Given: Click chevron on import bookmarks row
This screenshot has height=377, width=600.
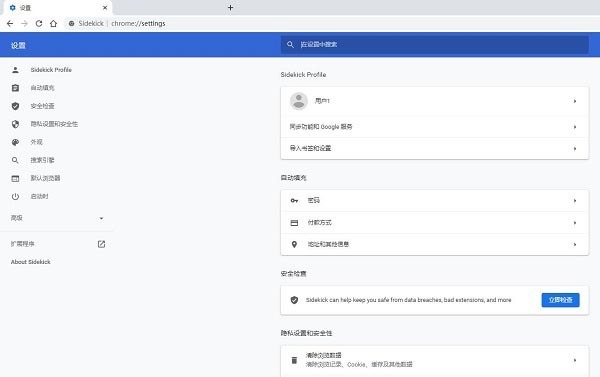Looking at the screenshot, I should coord(575,149).
